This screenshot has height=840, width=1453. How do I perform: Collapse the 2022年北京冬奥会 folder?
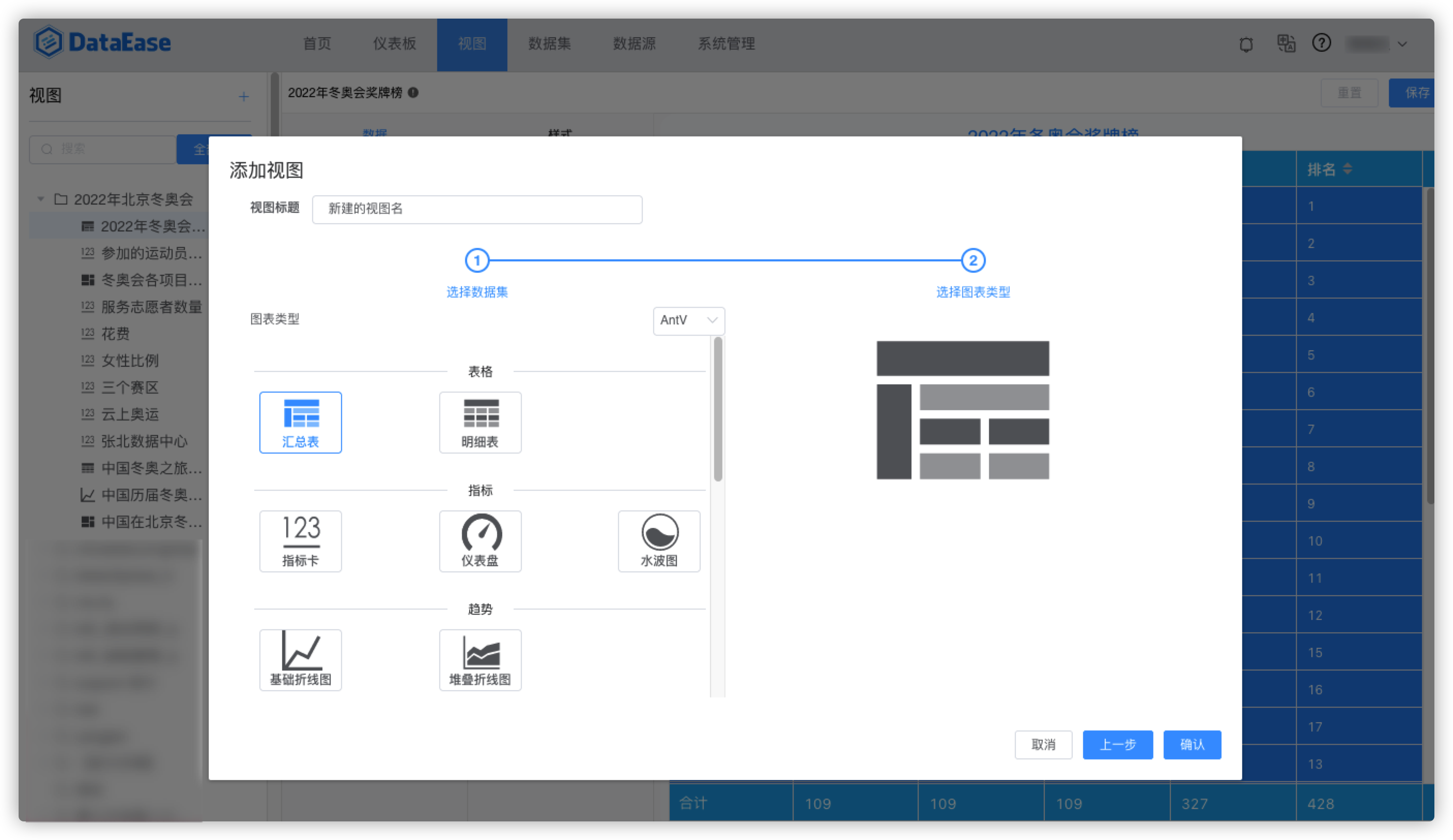[x=41, y=199]
